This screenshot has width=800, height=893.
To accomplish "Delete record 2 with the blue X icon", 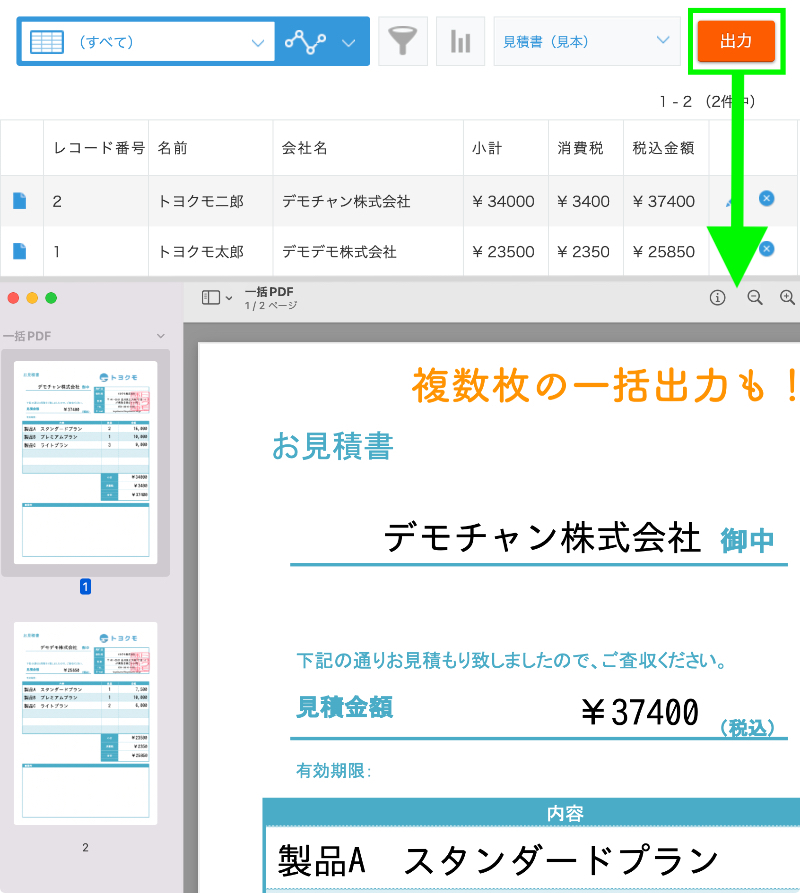I will pyautogui.click(x=766, y=198).
